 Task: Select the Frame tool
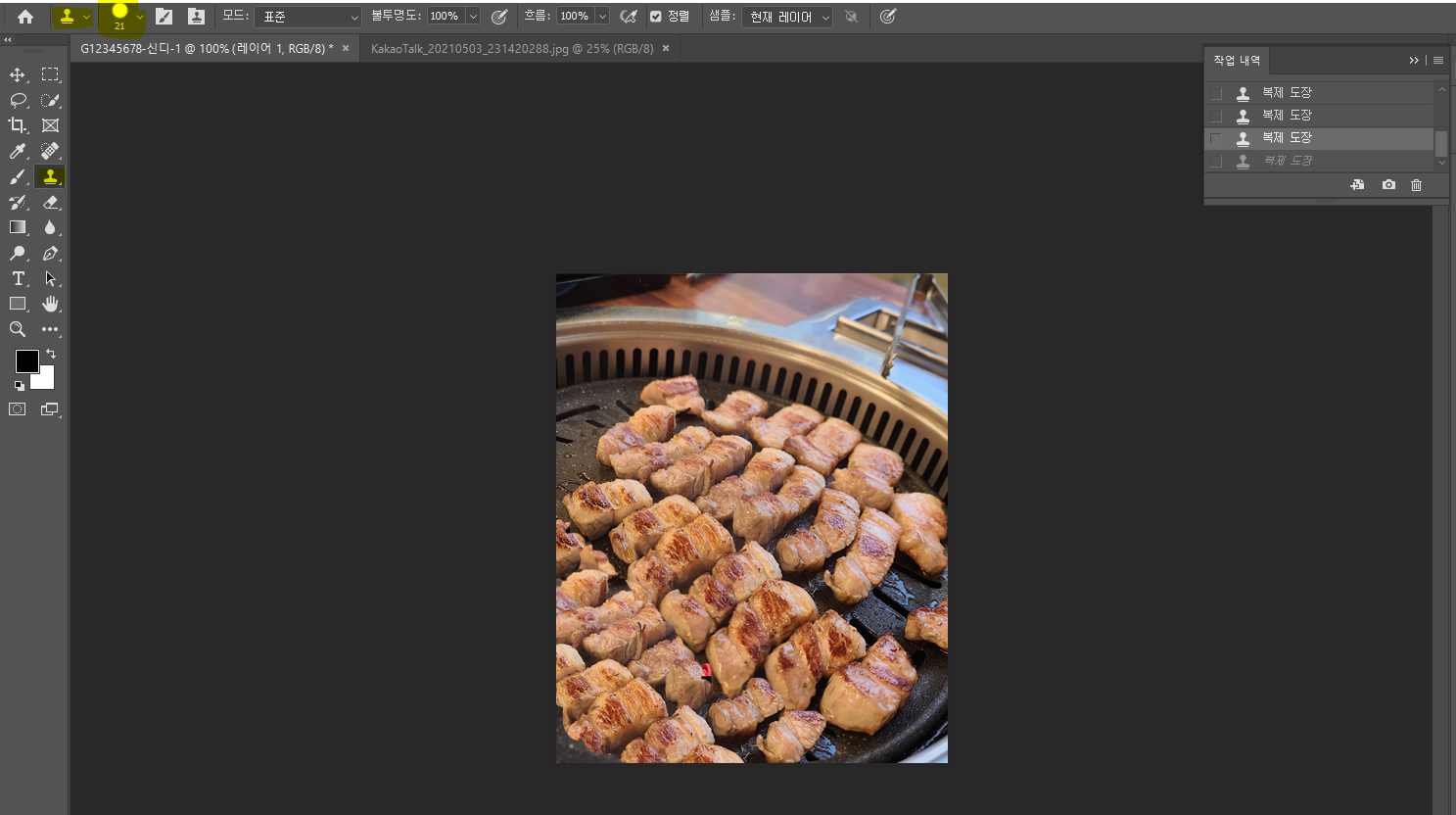click(50, 125)
